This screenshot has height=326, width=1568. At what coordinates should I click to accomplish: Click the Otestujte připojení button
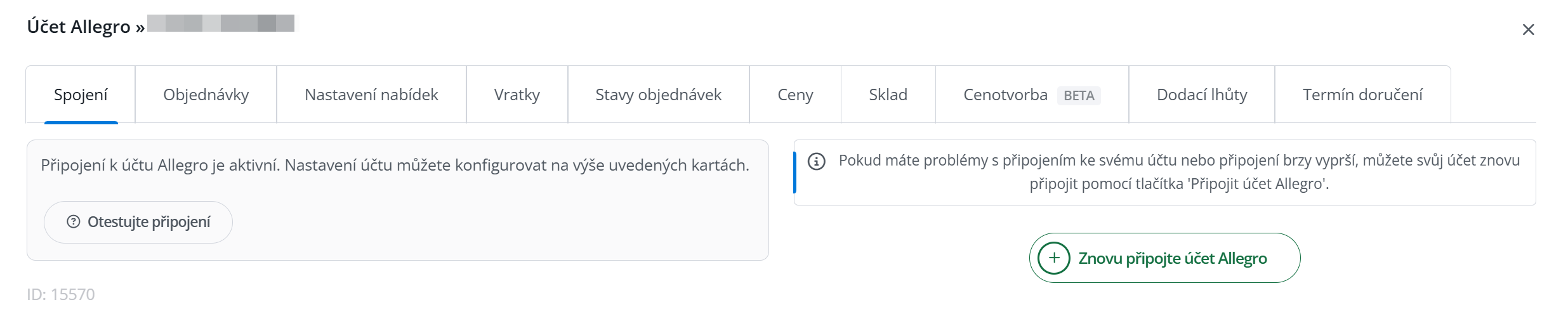pos(138,222)
